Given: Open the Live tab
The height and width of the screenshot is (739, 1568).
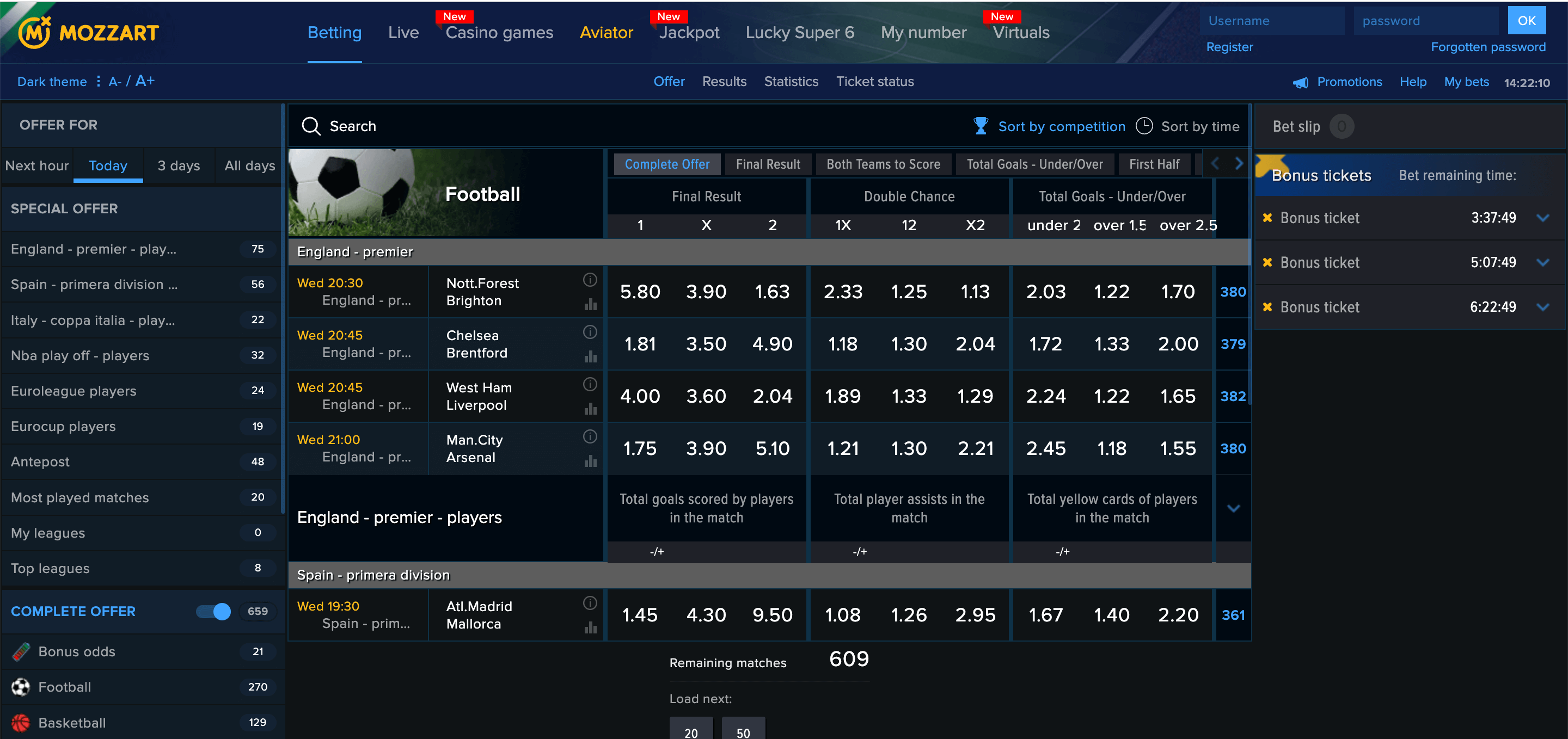Looking at the screenshot, I should point(403,32).
